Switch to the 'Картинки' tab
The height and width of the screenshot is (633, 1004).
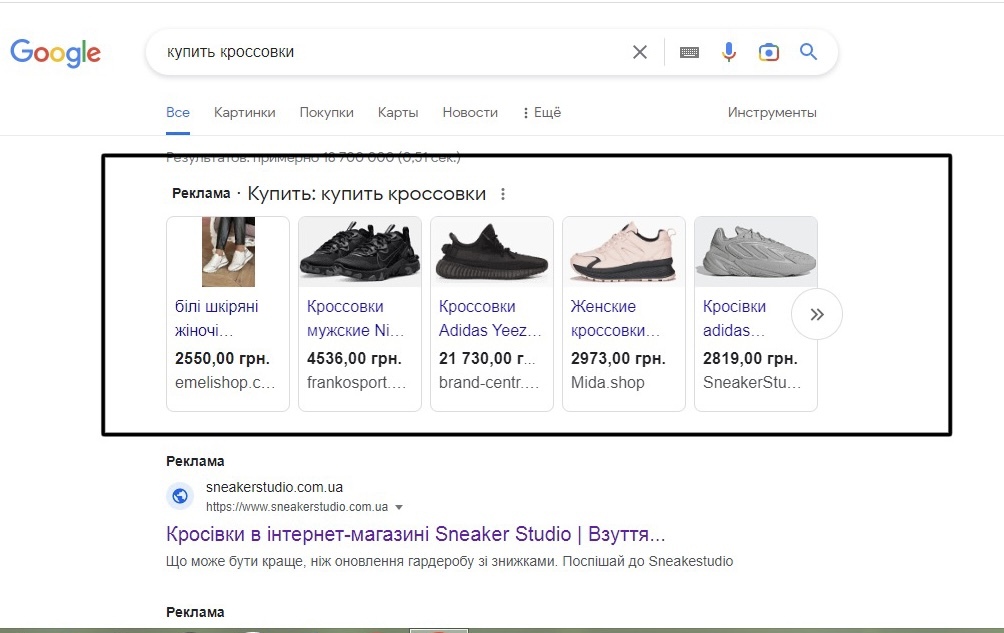[x=245, y=113]
